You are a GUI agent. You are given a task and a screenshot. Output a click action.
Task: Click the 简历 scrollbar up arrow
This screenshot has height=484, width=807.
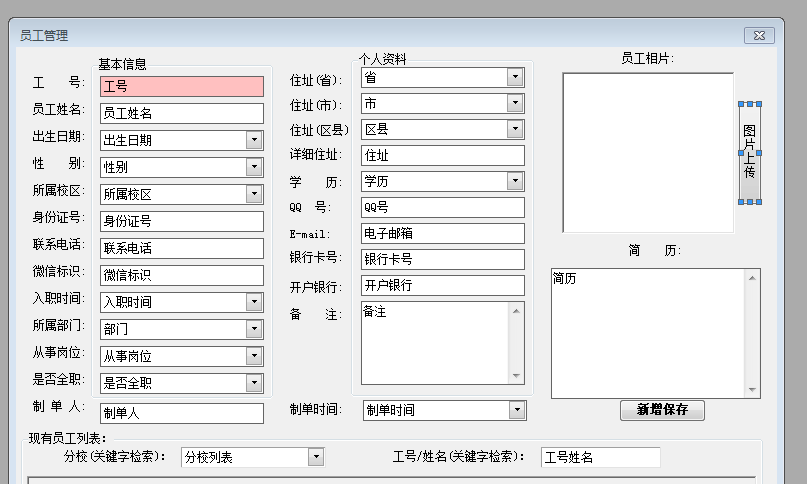coord(752,278)
